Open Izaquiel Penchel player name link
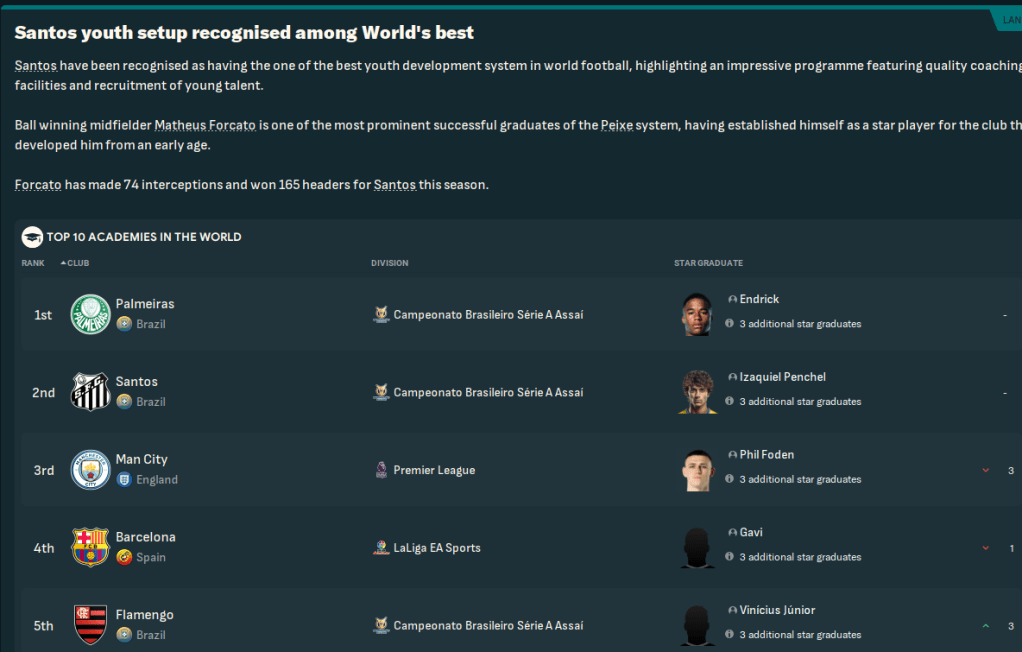Image resolution: width=1022 pixels, height=652 pixels. click(x=782, y=377)
